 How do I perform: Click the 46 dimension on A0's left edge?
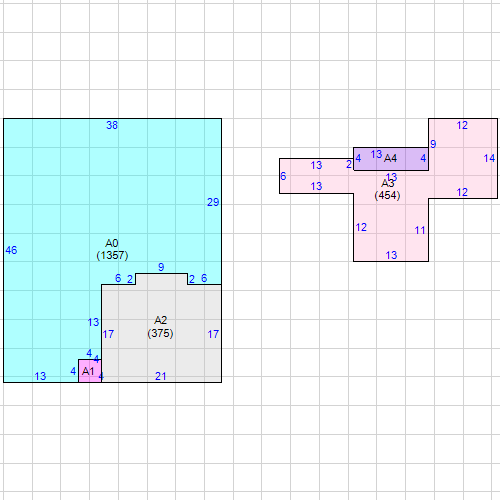click(x=11, y=250)
